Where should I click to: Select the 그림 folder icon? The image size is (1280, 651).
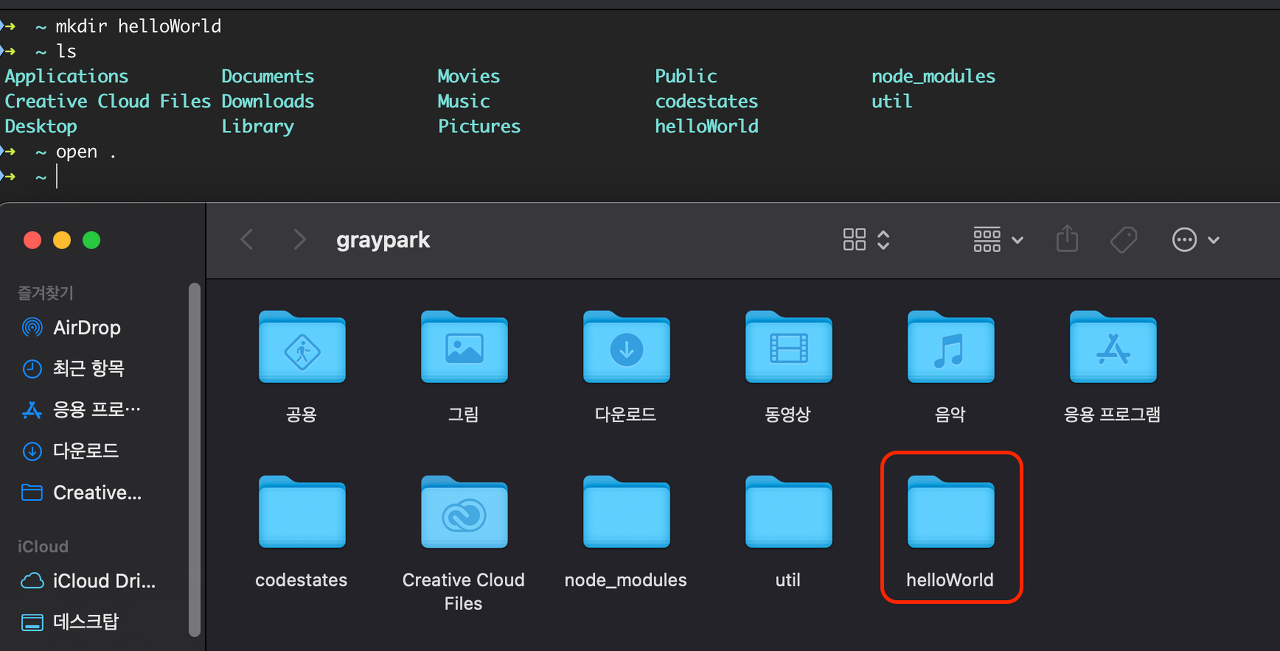(464, 347)
